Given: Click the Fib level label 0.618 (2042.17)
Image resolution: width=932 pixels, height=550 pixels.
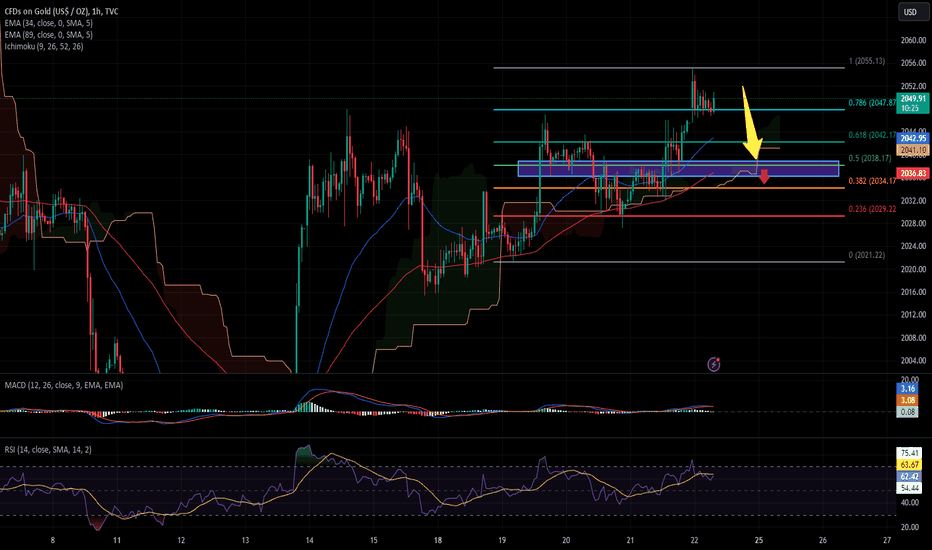Looking at the screenshot, I should point(871,135).
